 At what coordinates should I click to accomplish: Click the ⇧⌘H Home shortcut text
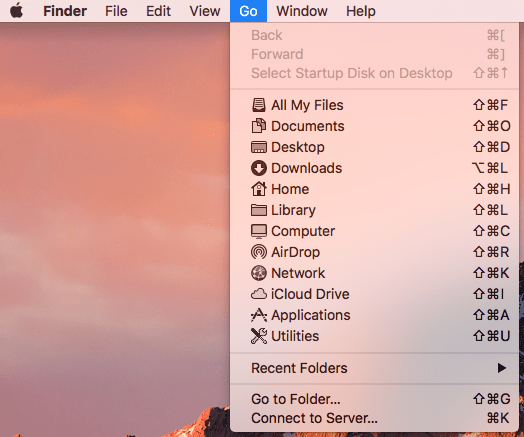(x=491, y=189)
